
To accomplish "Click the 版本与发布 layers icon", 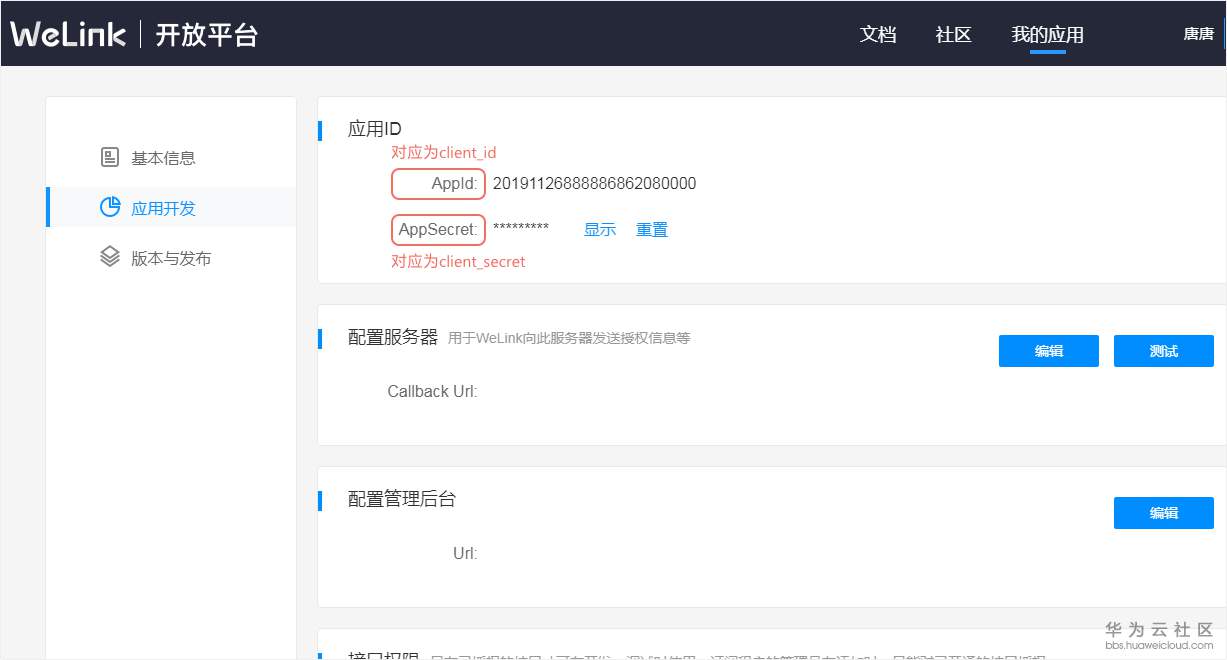I will pyautogui.click(x=110, y=258).
